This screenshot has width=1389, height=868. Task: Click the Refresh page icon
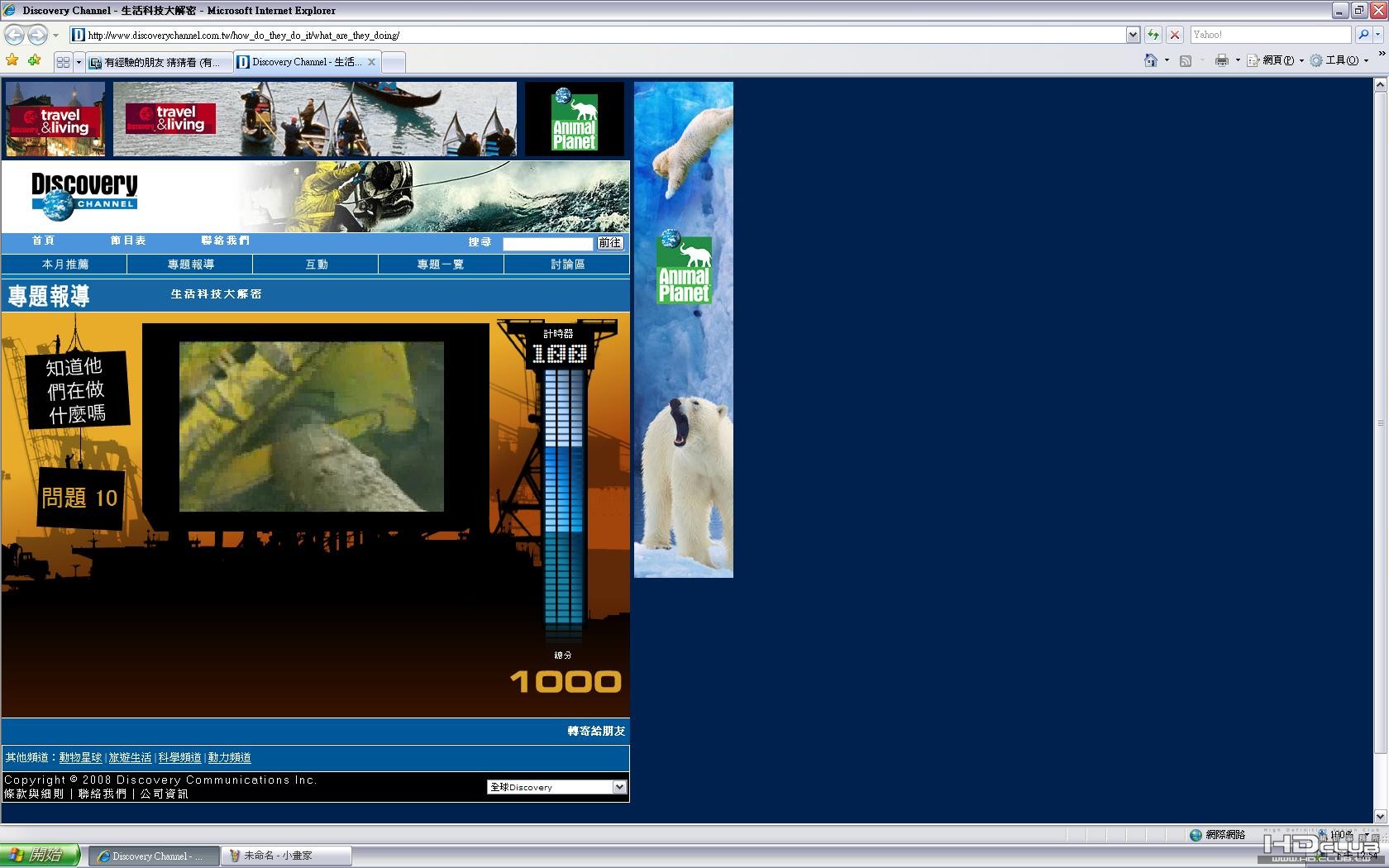1153,35
